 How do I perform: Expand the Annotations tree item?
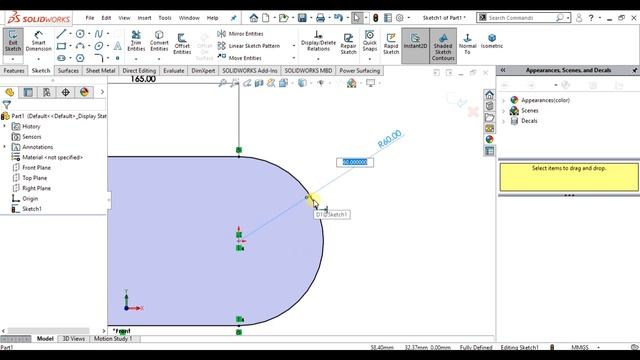(x=4, y=147)
